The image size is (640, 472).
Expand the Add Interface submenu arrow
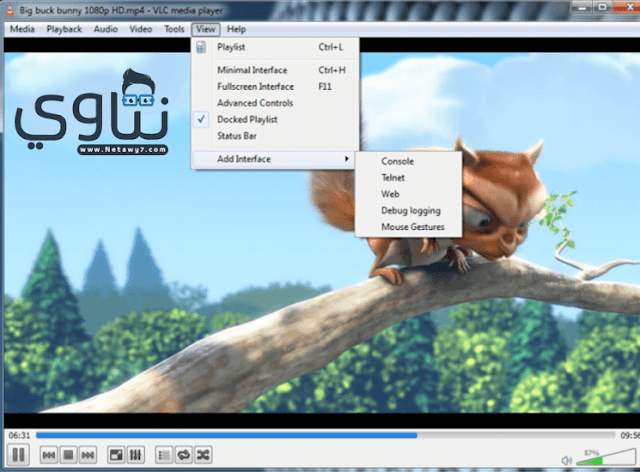(x=347, y=159)
